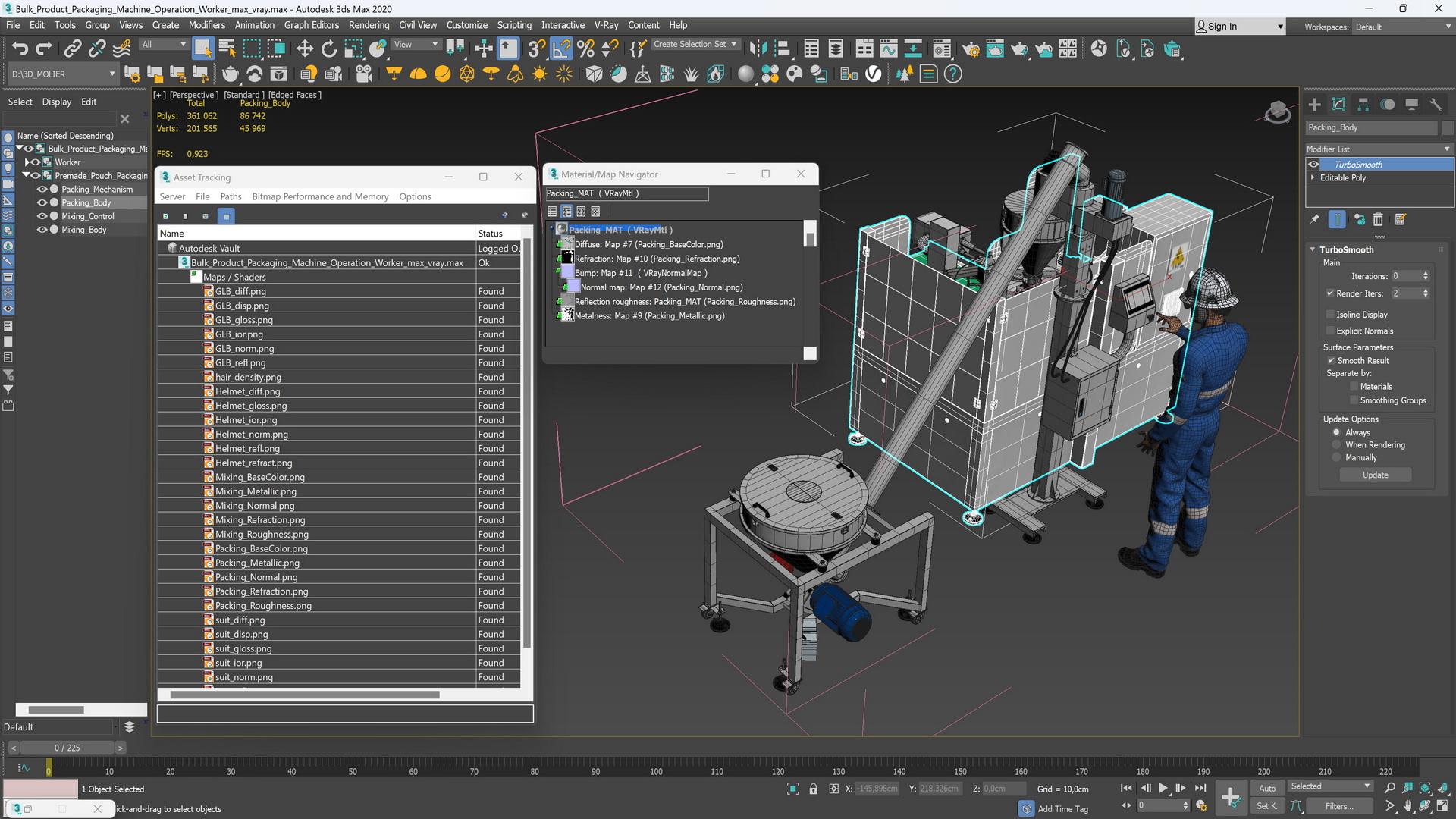Image resolution: width=1456 pixels, height=819 pixels.
Task: Open the Render Setup teapot icon
Action: 971,49
